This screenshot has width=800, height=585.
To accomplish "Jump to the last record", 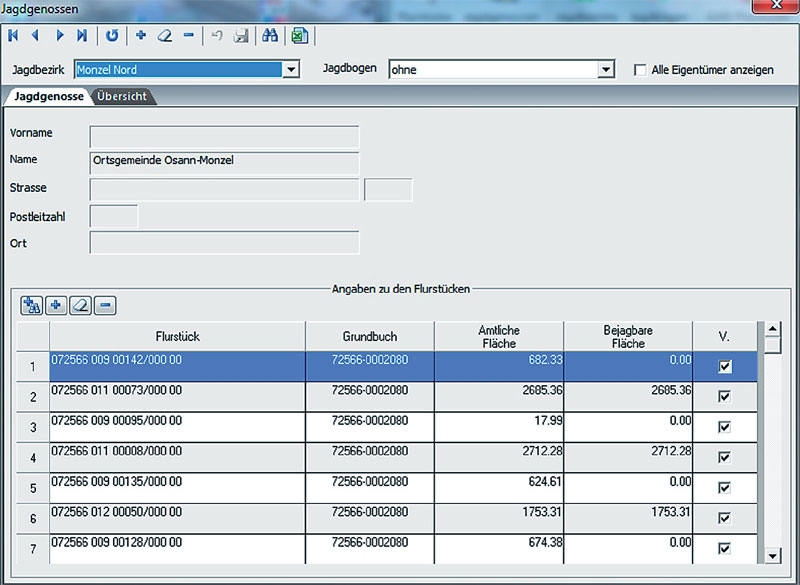I will 82,36.
